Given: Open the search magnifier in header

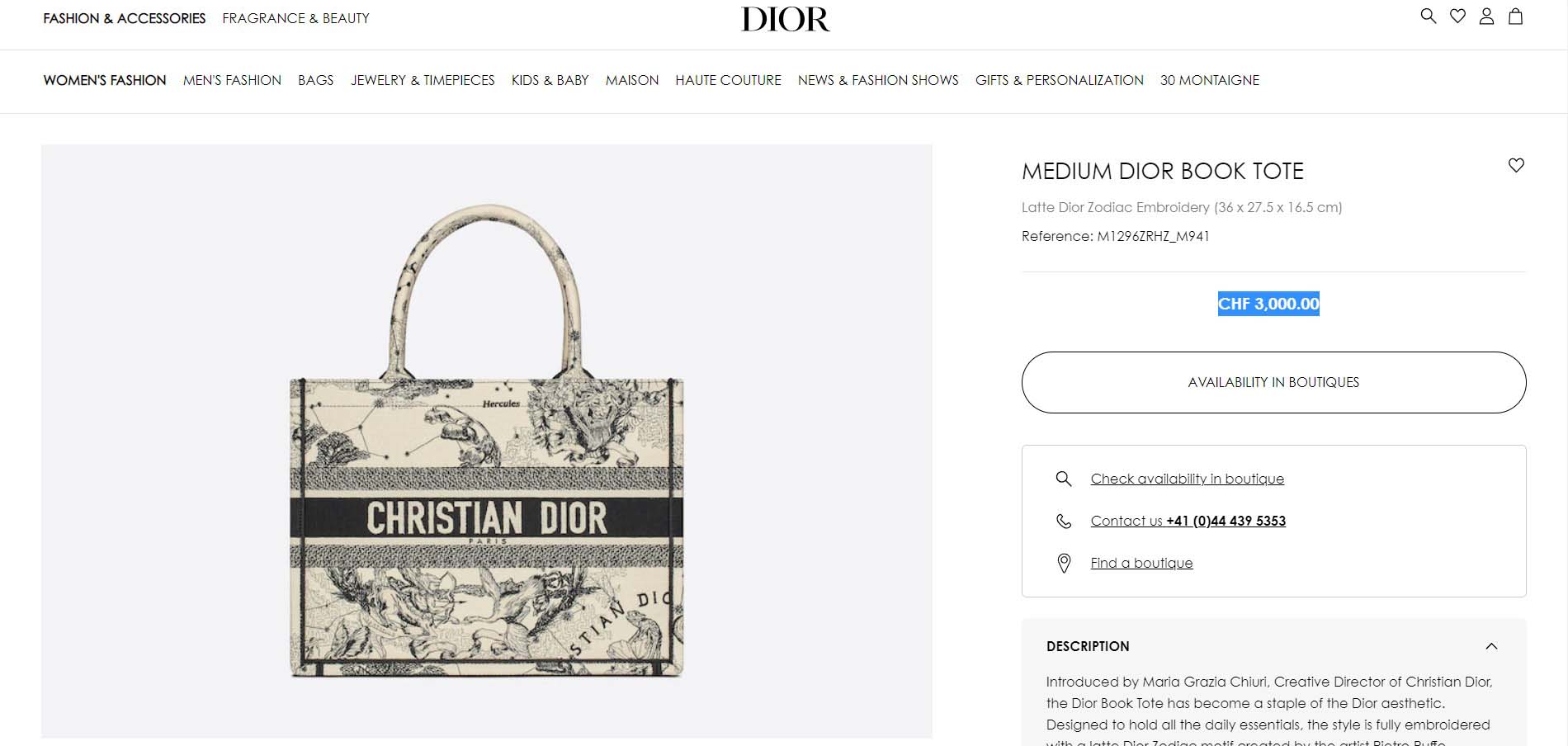Looking at the screenshot, I should (1428, 17).
